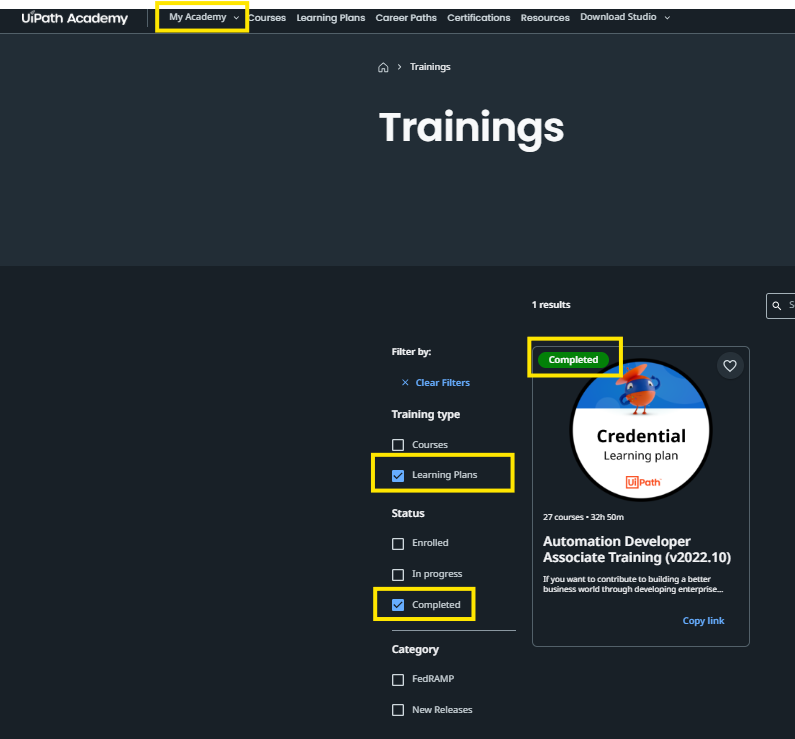Click the search magnifier icon
This screenshot has width=795, height=739.
tap(776, 306)
